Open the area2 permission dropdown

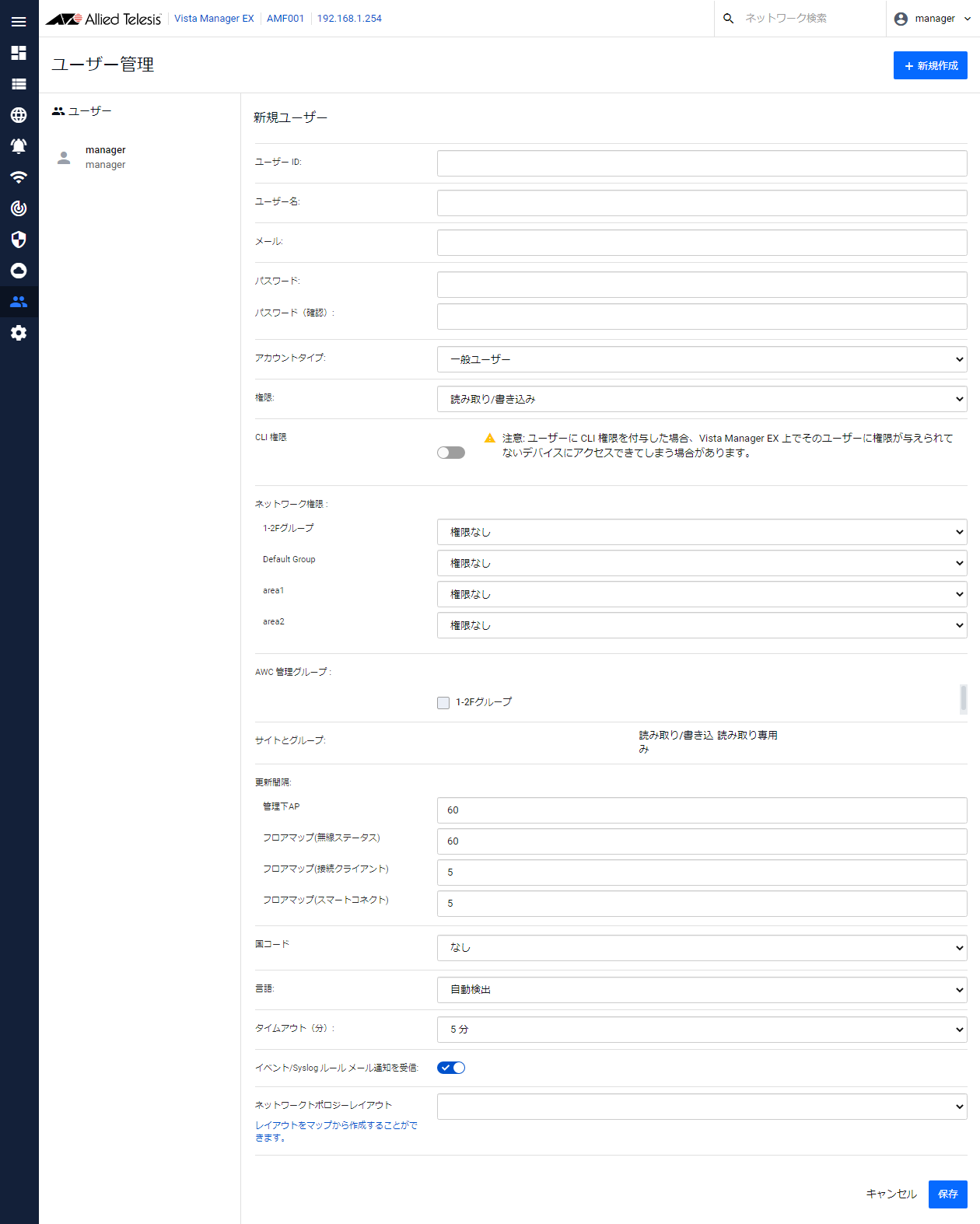pyautogui.click(x=702, y=625)
